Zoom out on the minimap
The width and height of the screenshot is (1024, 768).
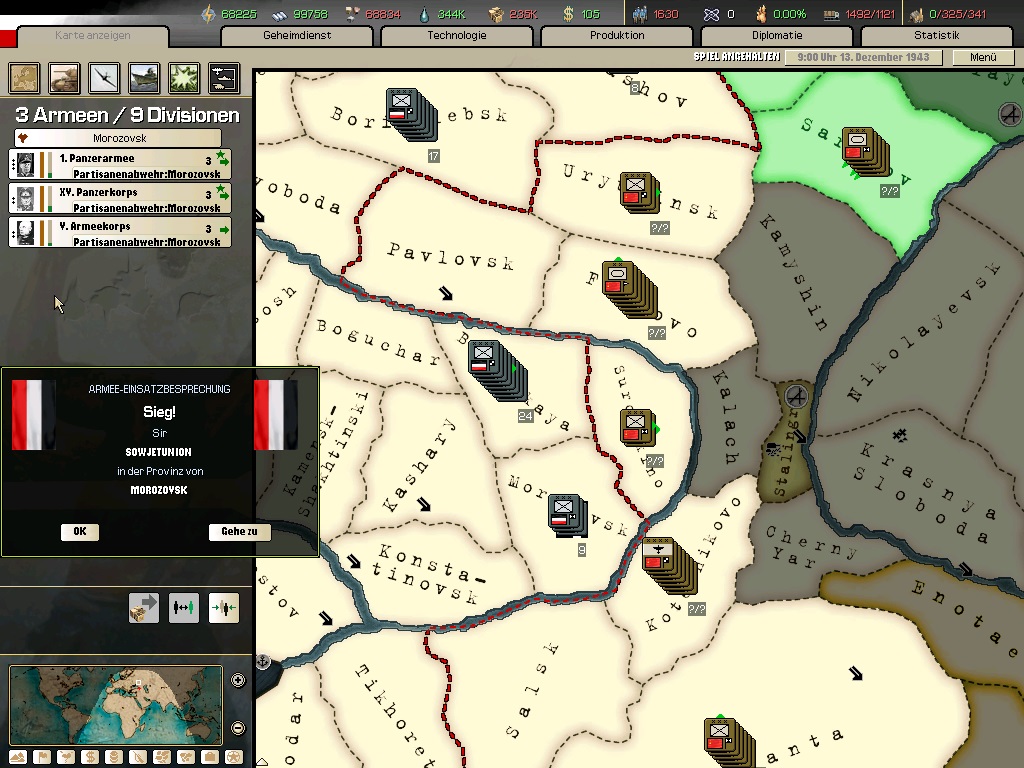(238, 728)
